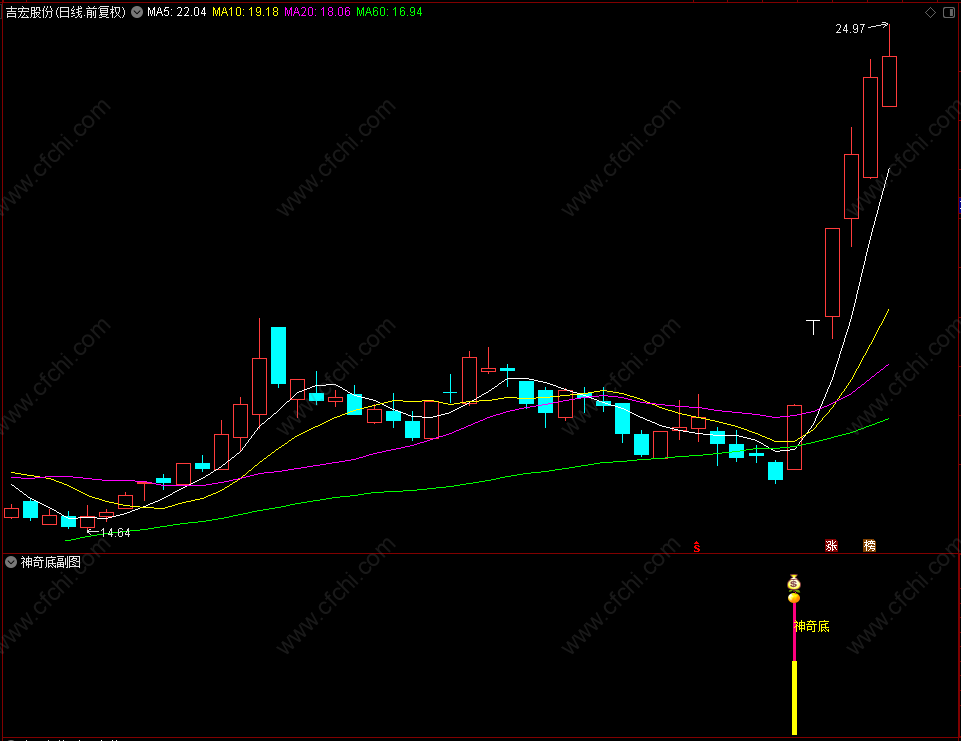Click the MA5: 22.04 indicator label

(x=177, y=12)
